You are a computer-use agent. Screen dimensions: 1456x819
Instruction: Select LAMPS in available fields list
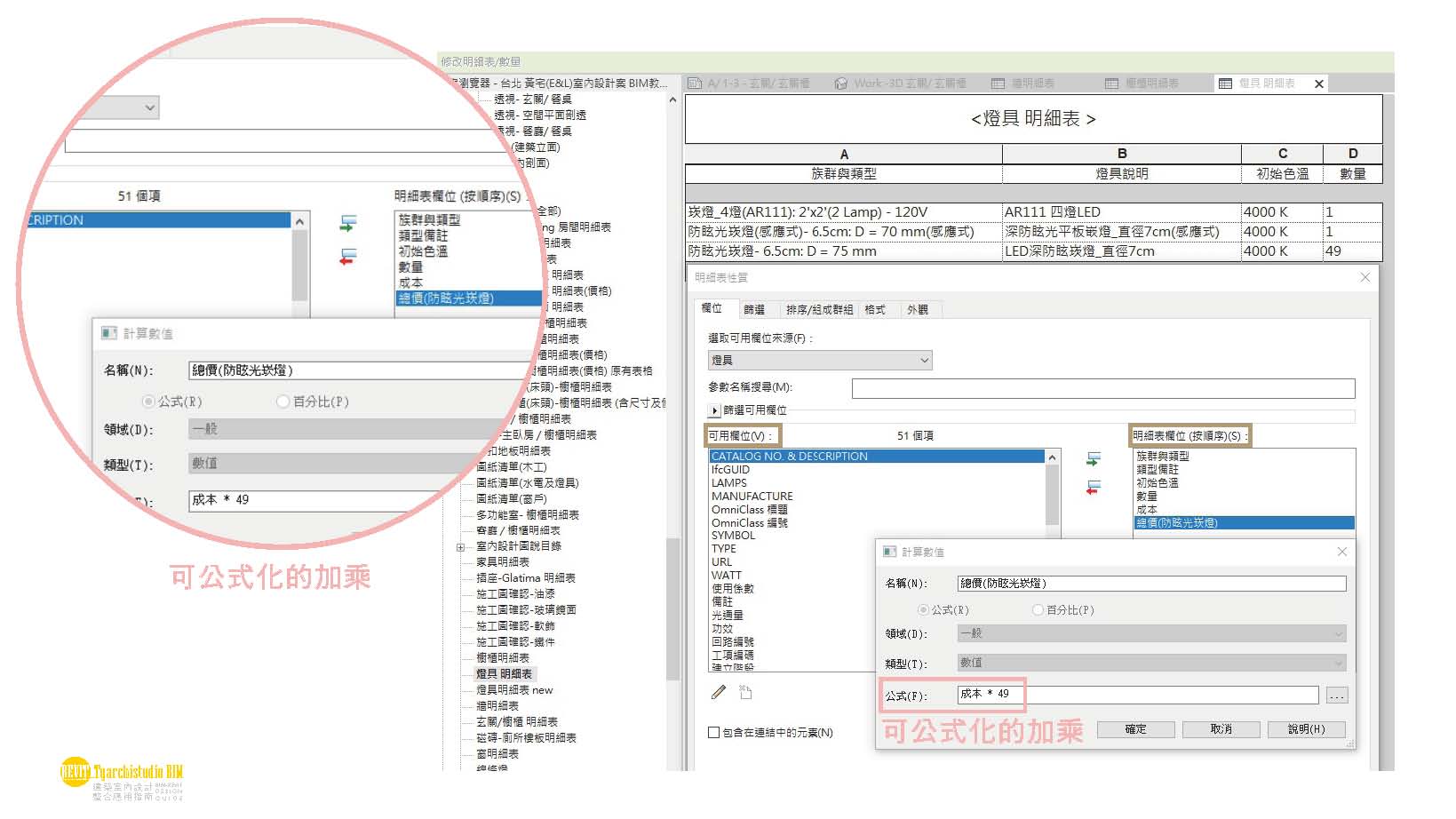click(728, 483)
